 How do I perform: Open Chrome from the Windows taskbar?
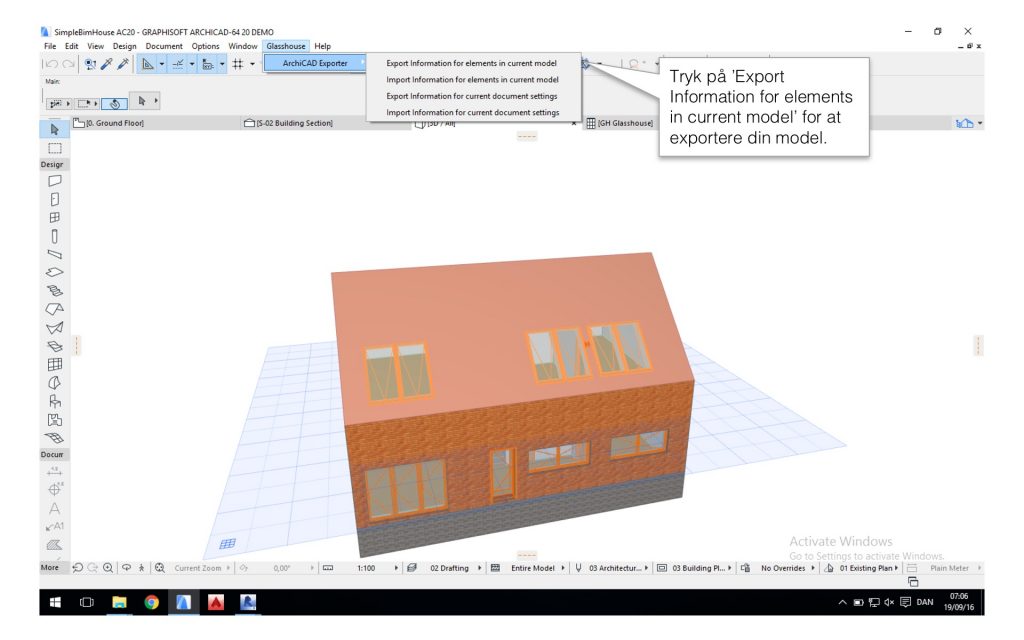point(152,602)
